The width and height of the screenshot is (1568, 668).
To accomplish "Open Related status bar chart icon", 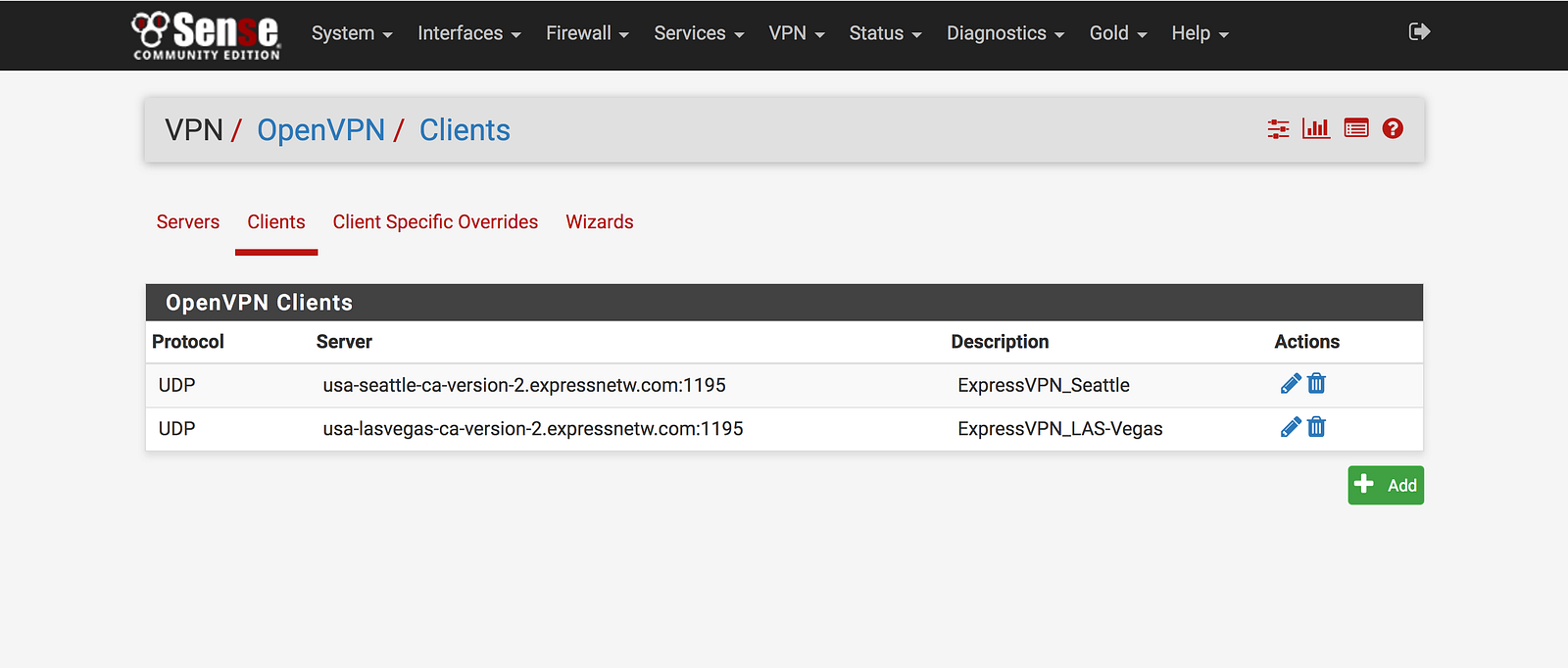I will point(1316,128).
